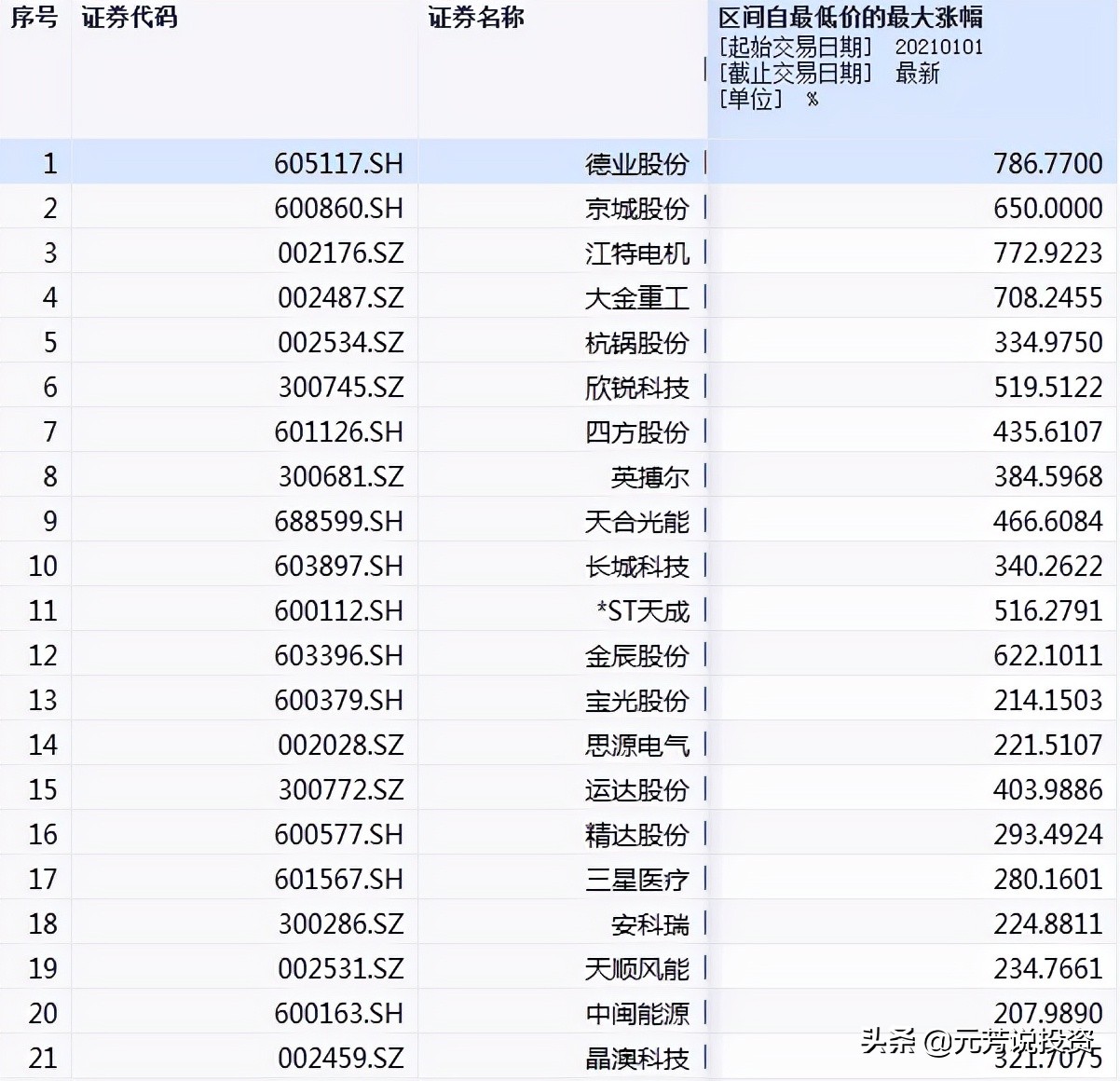Click the 运达股份 cell
This screenshot has height=1081, width=1120.
637,790
